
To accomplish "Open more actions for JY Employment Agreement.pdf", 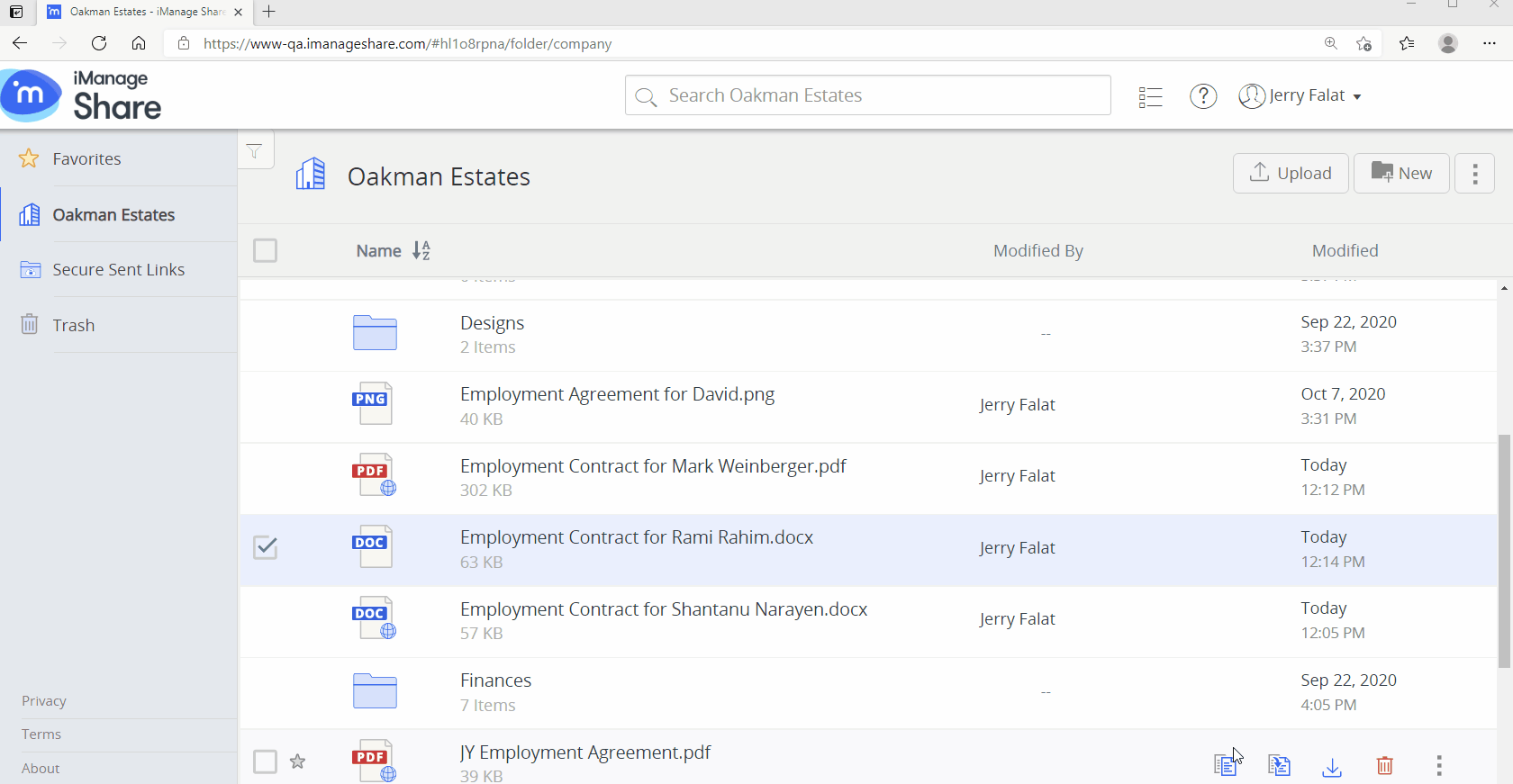I will [x=1438, y=766].
